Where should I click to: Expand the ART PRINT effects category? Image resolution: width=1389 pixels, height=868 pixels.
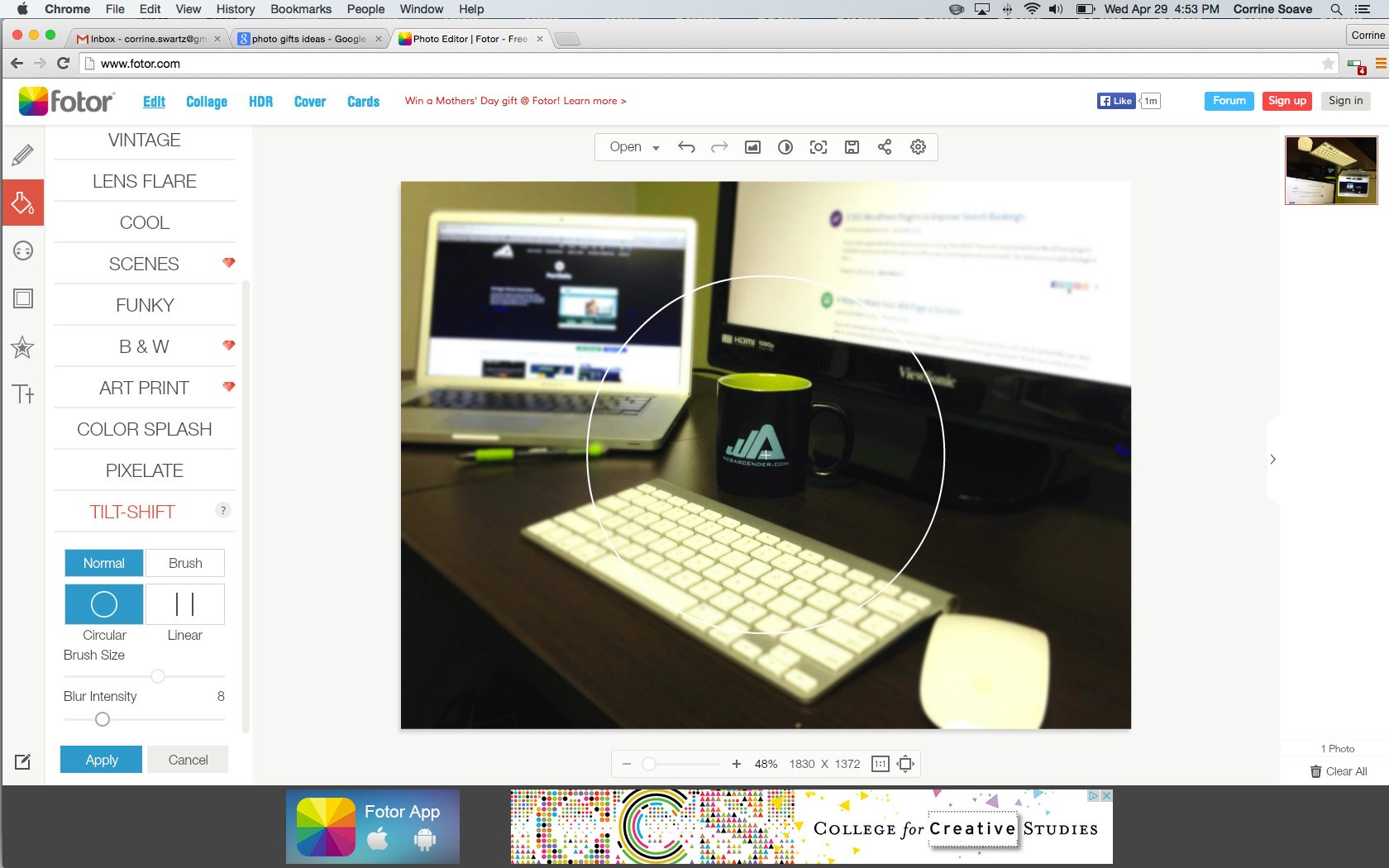coord(145,388)
